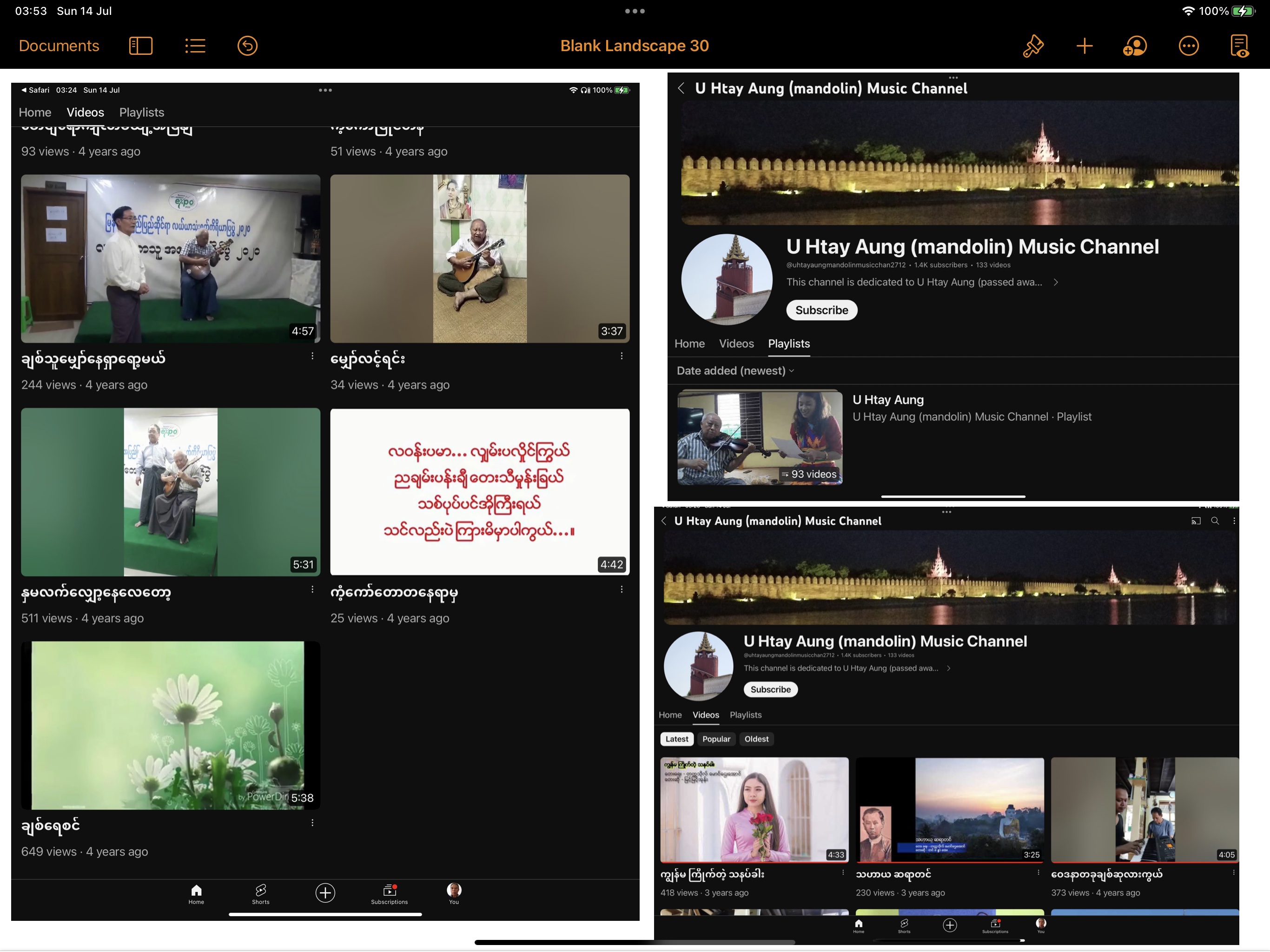The height and width of the screenshot is (952, 1270).
Task: Open the Format paintbrush panel
Action: (1033, 46)
